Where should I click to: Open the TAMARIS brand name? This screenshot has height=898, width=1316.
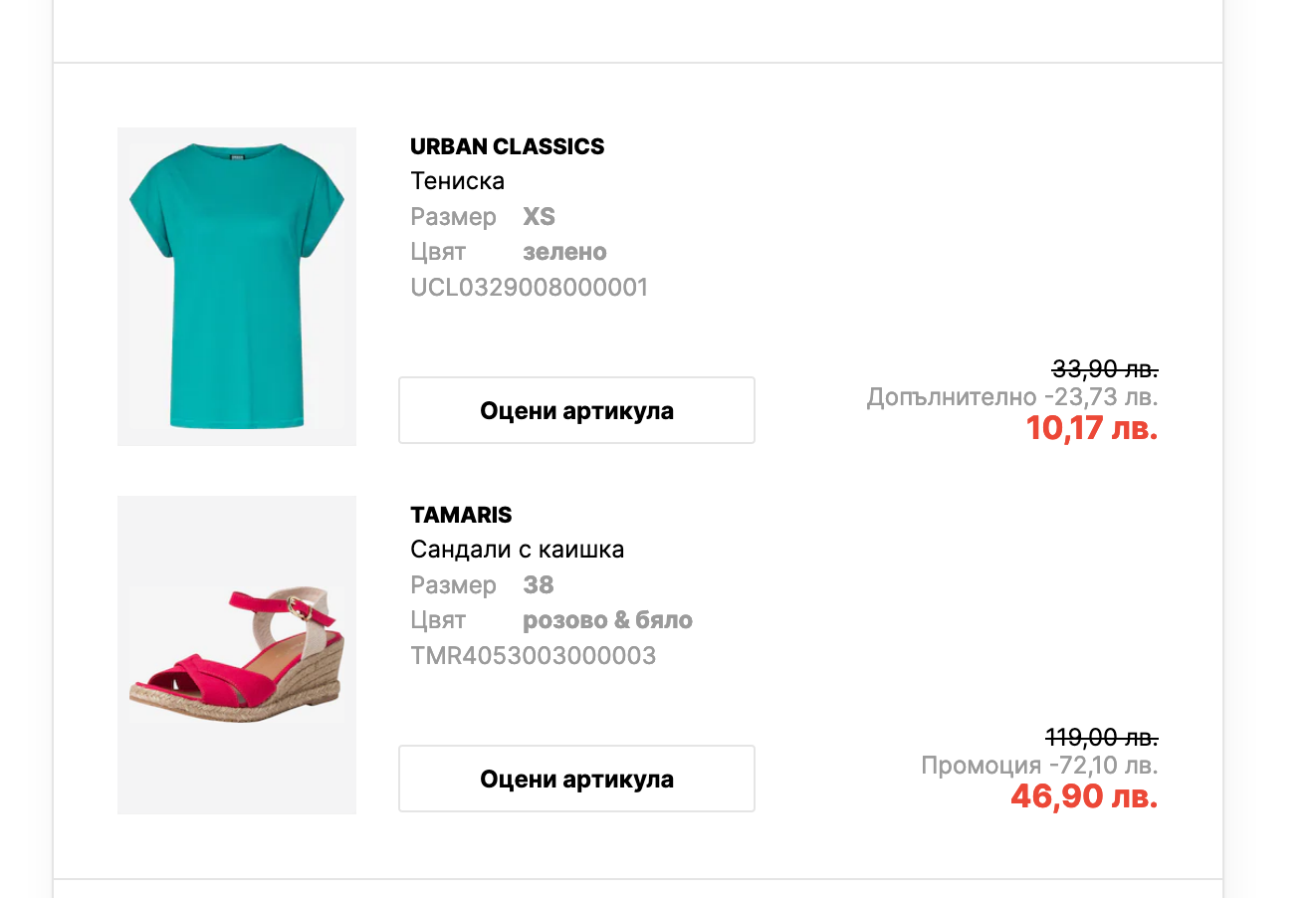coord(461,515)
